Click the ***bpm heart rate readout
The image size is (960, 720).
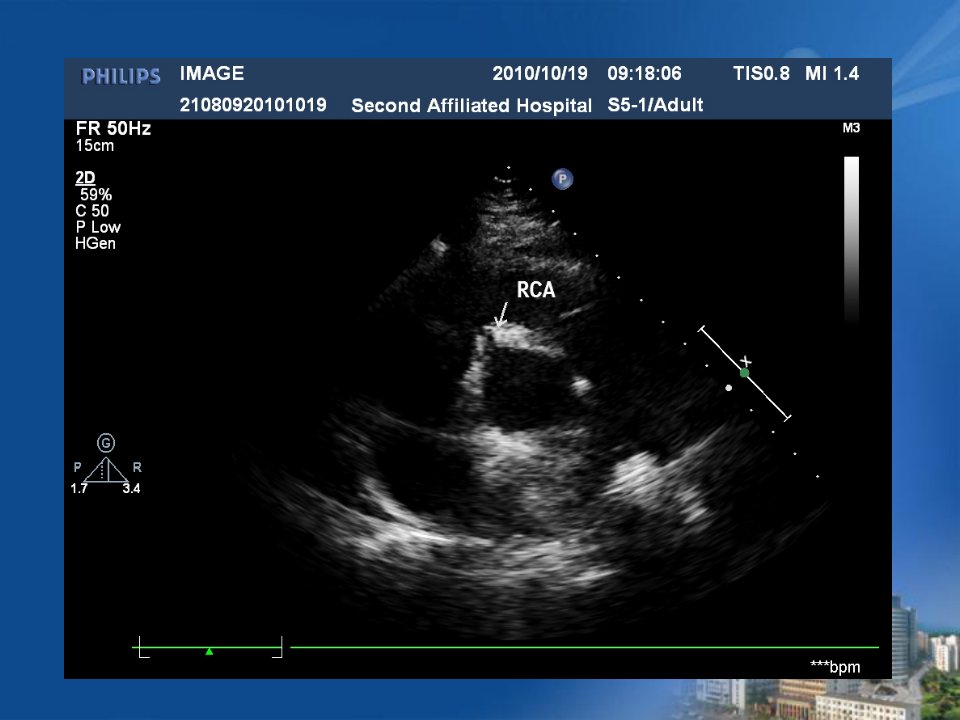point(835,666)
